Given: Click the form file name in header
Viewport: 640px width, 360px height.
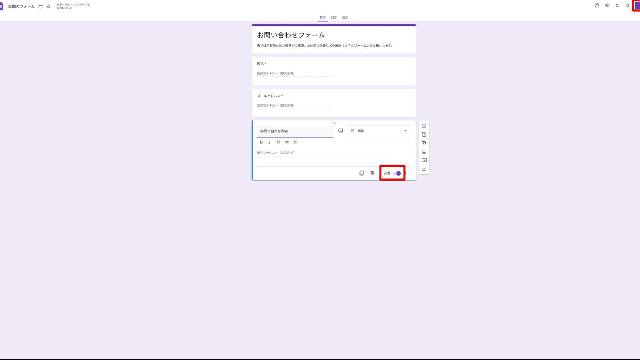Looking at the screenshot, I should [x=21, y=7].
